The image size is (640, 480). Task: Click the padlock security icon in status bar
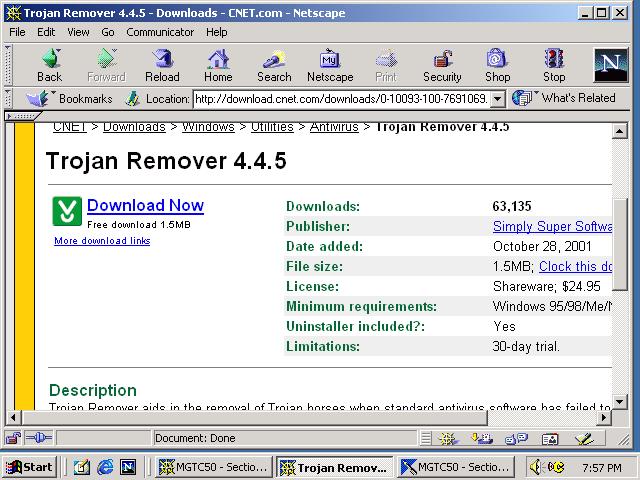point(13,438)
